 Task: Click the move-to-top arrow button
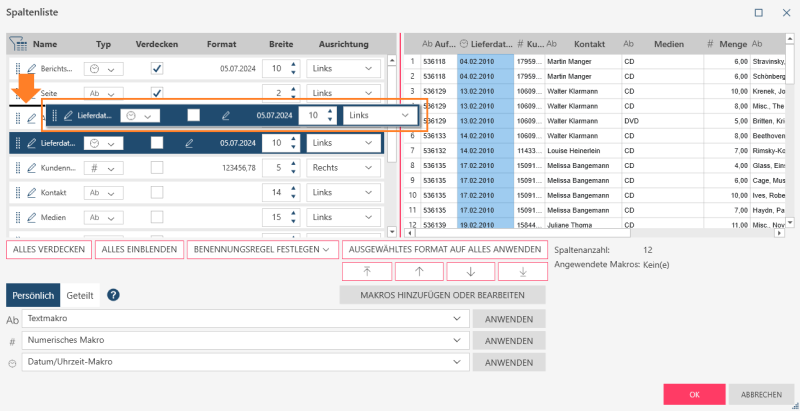coord(366,271)
